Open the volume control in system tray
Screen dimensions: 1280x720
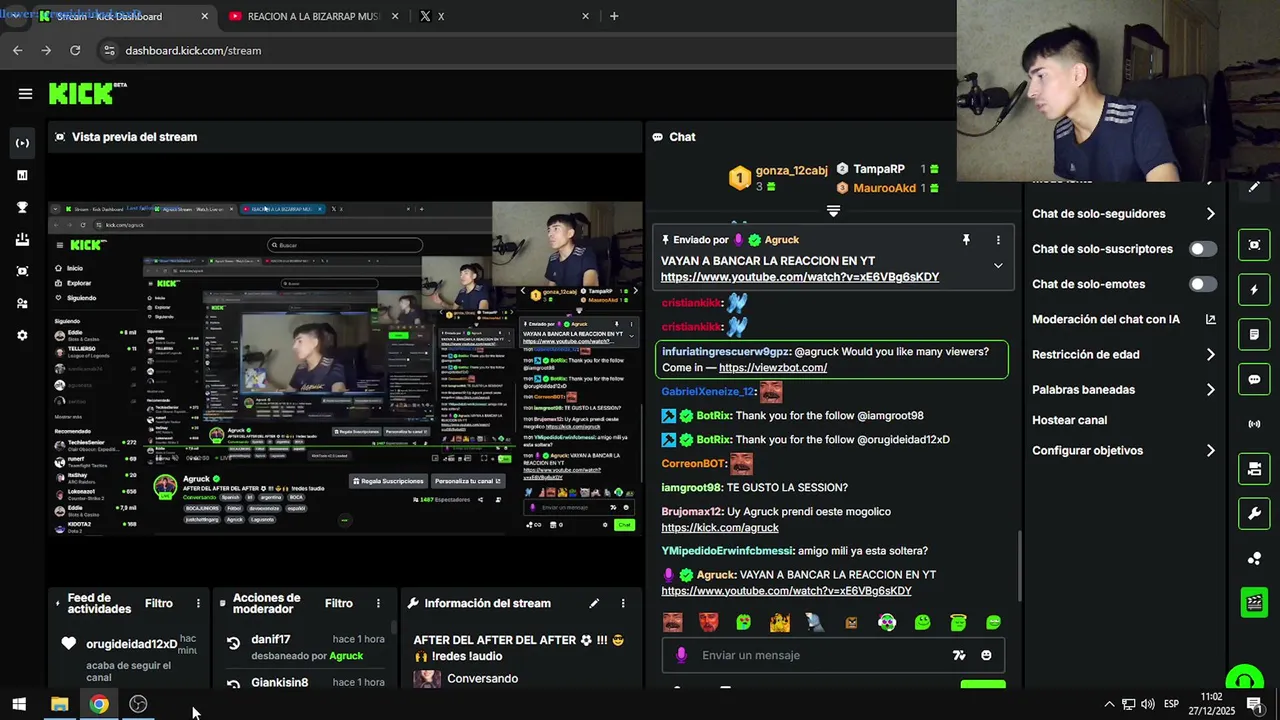click(x=1148, y=704)
